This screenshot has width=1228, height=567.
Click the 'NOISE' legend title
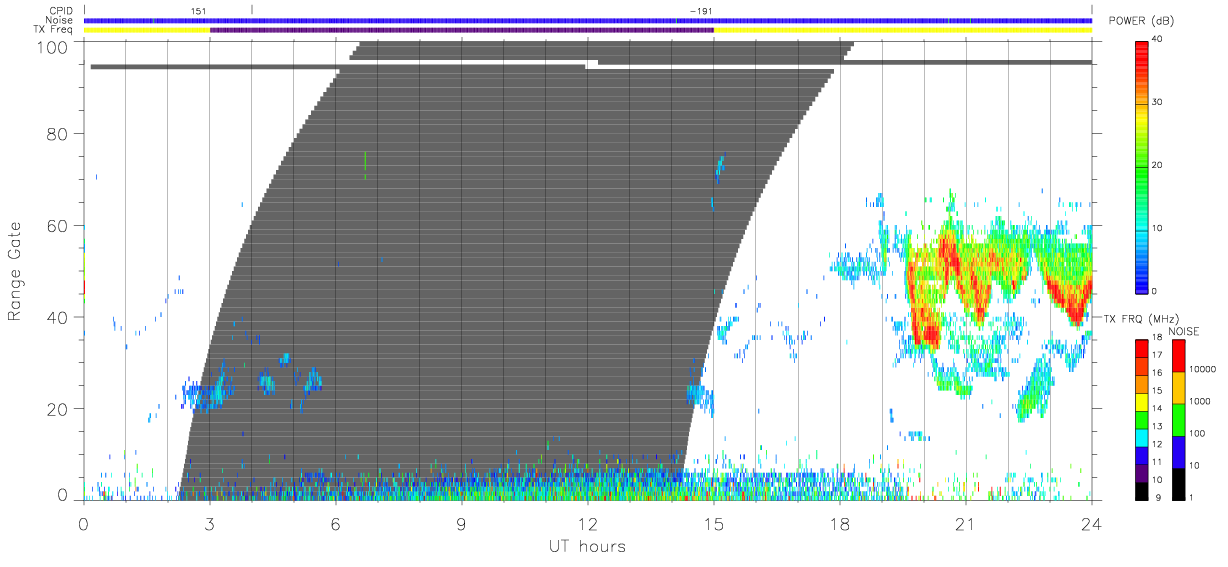click(x=1184, y=330)
